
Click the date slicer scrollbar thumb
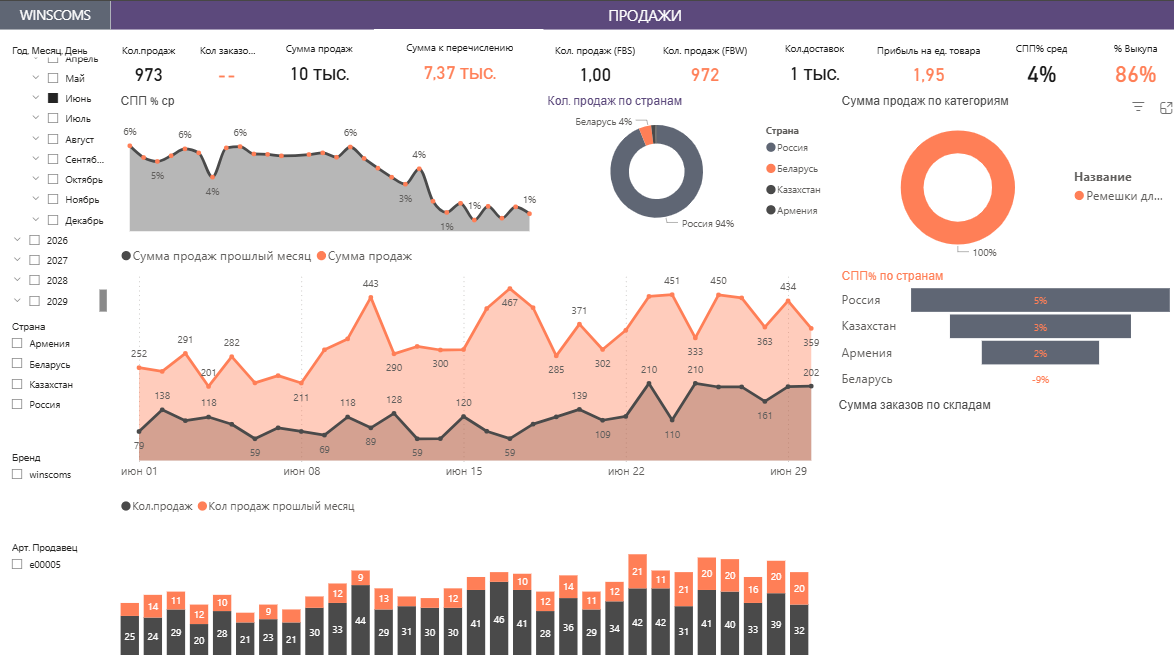103,300
